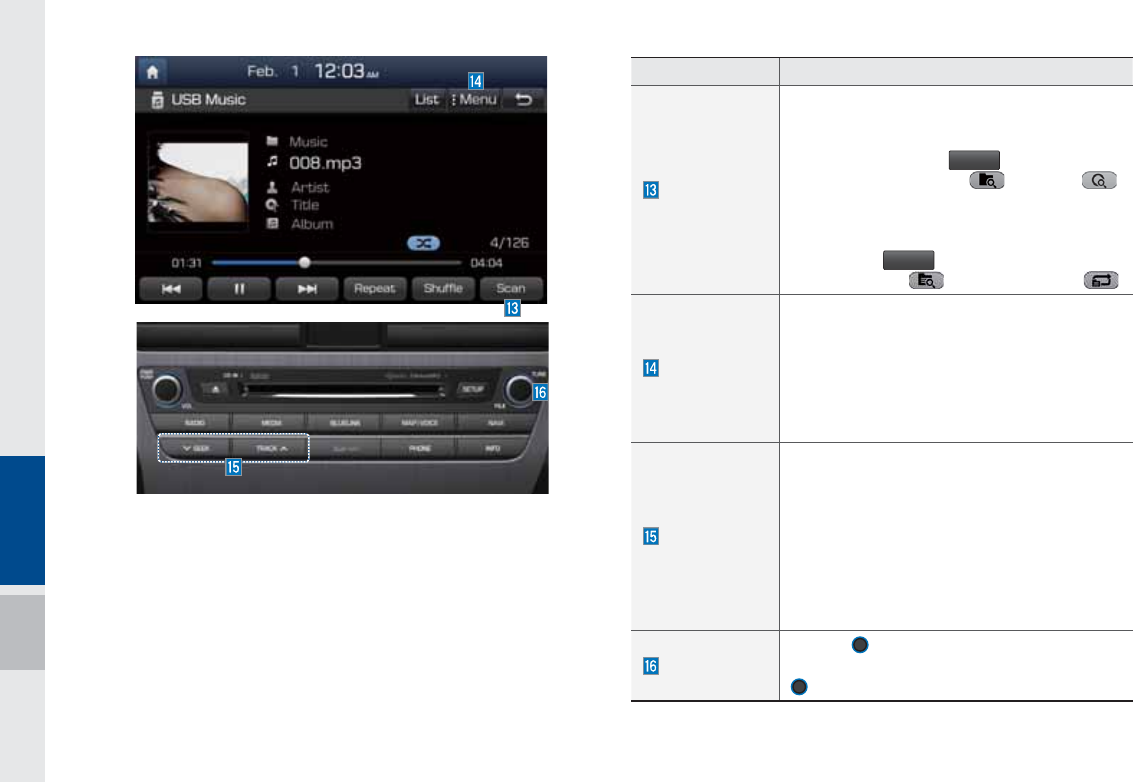Click the TRACK up button
This screenshot has width=1133, height=782.
[x=271, y=449]
